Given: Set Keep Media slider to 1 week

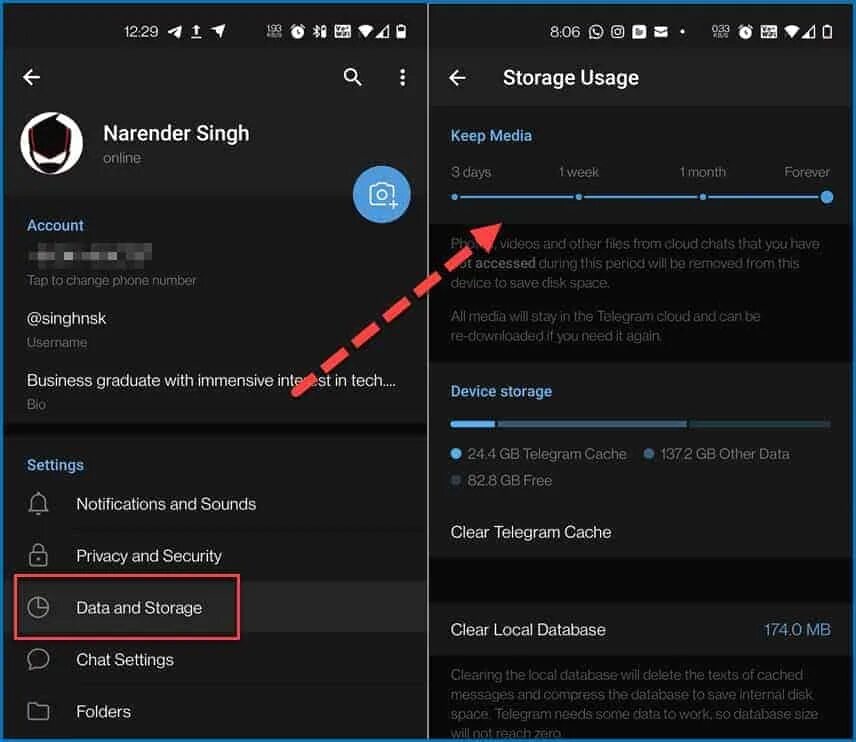Looking at the screenshot, I should coord(579,197).
